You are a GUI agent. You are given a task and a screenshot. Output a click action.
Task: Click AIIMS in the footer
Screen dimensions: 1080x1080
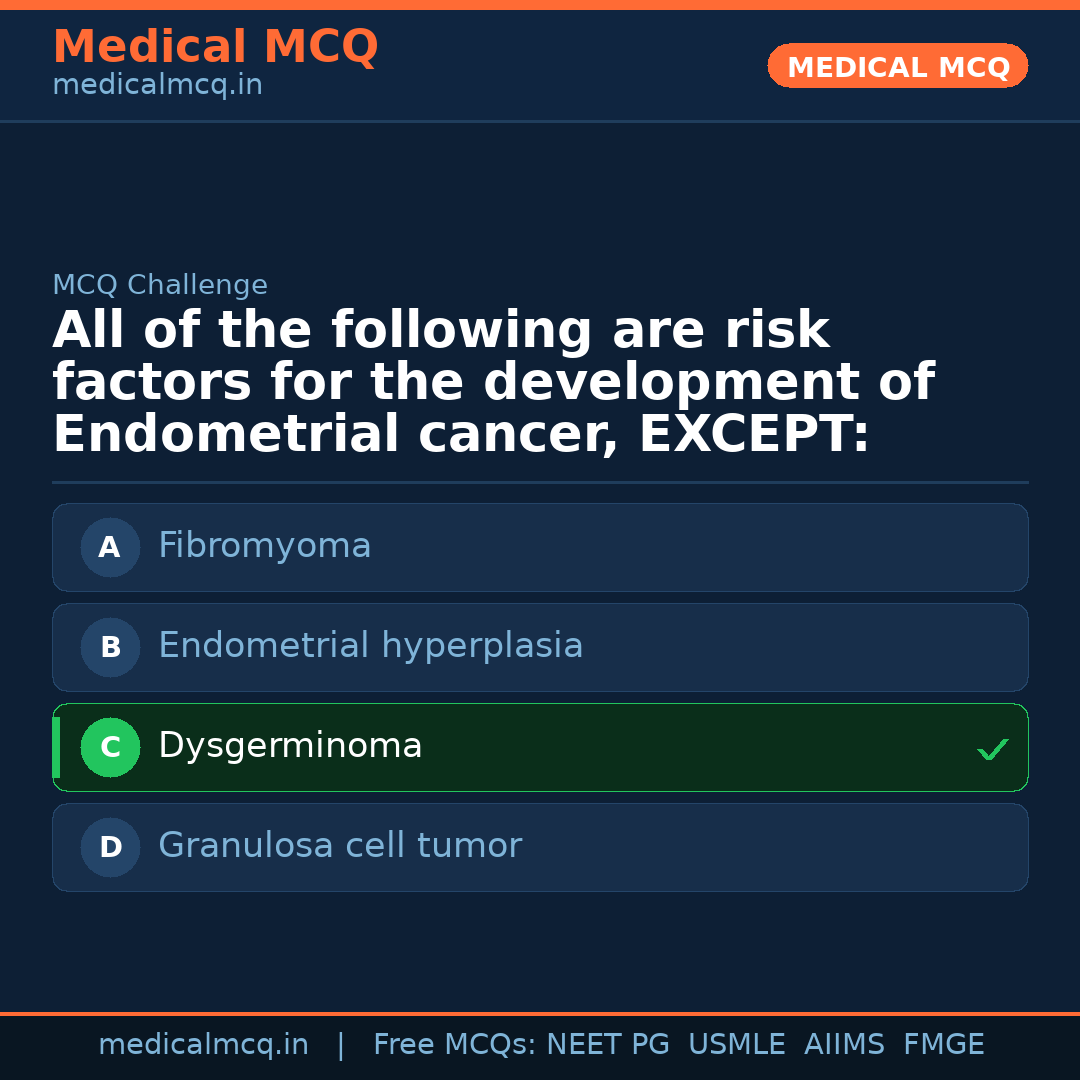pyautogui.click(x=844, y=1045)
